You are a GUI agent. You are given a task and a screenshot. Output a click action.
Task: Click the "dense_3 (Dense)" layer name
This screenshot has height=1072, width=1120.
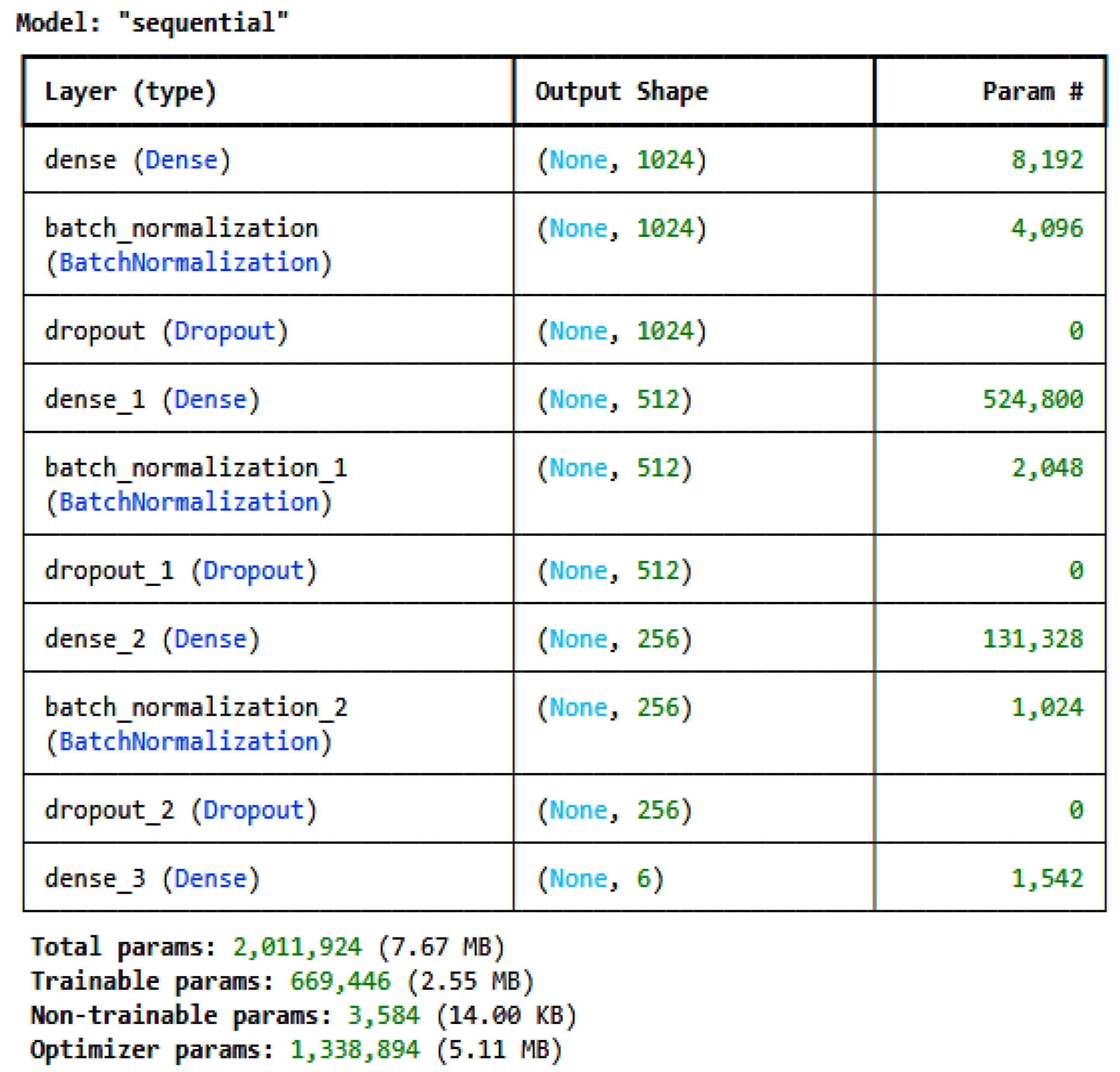coord(152,879)
